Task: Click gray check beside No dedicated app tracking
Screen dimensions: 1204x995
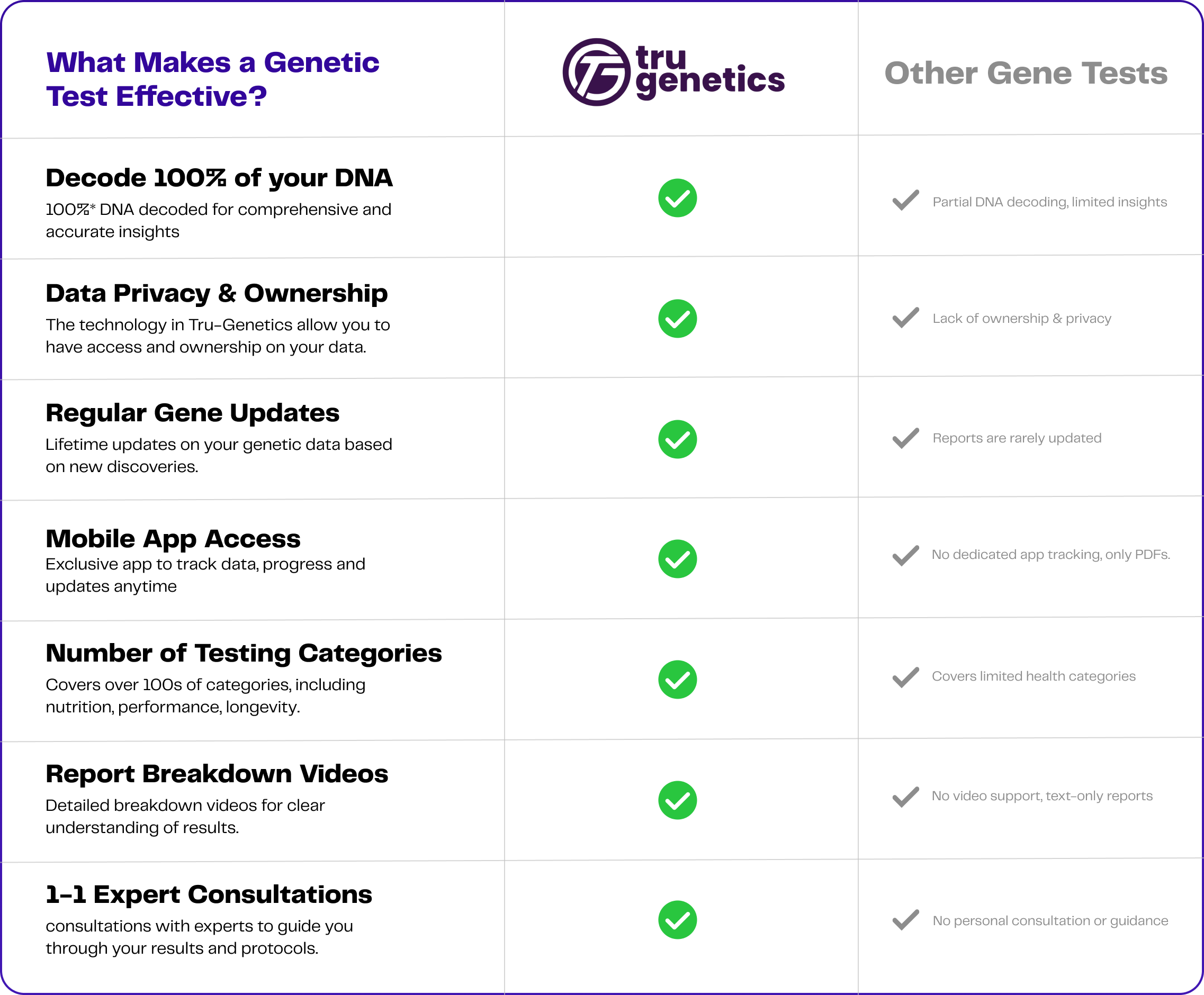Action: (905, 555)
